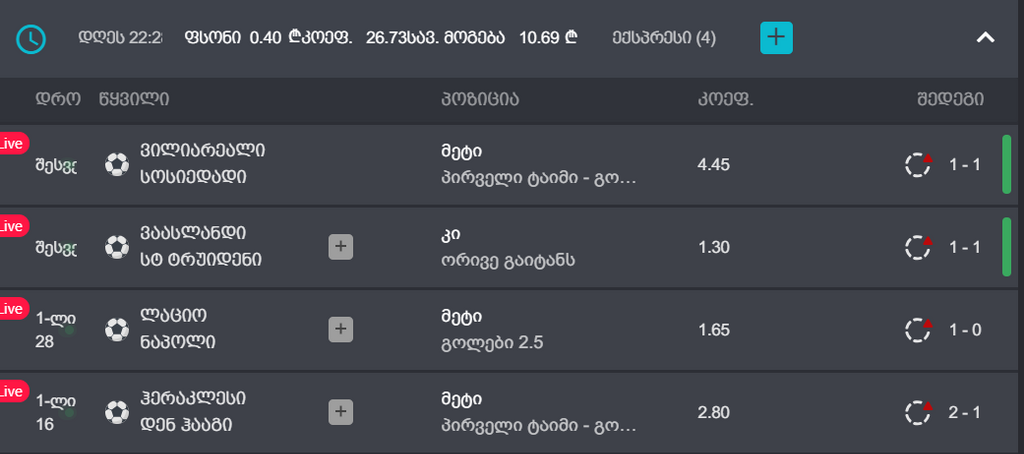Click pending status icon for ჰერაკლესი row

[x=918, y=411]
